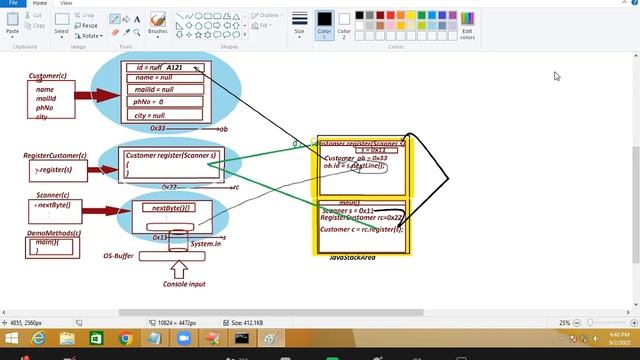Select the Color picker eyedropper tool
640x360 pixels.
(126, 32)
